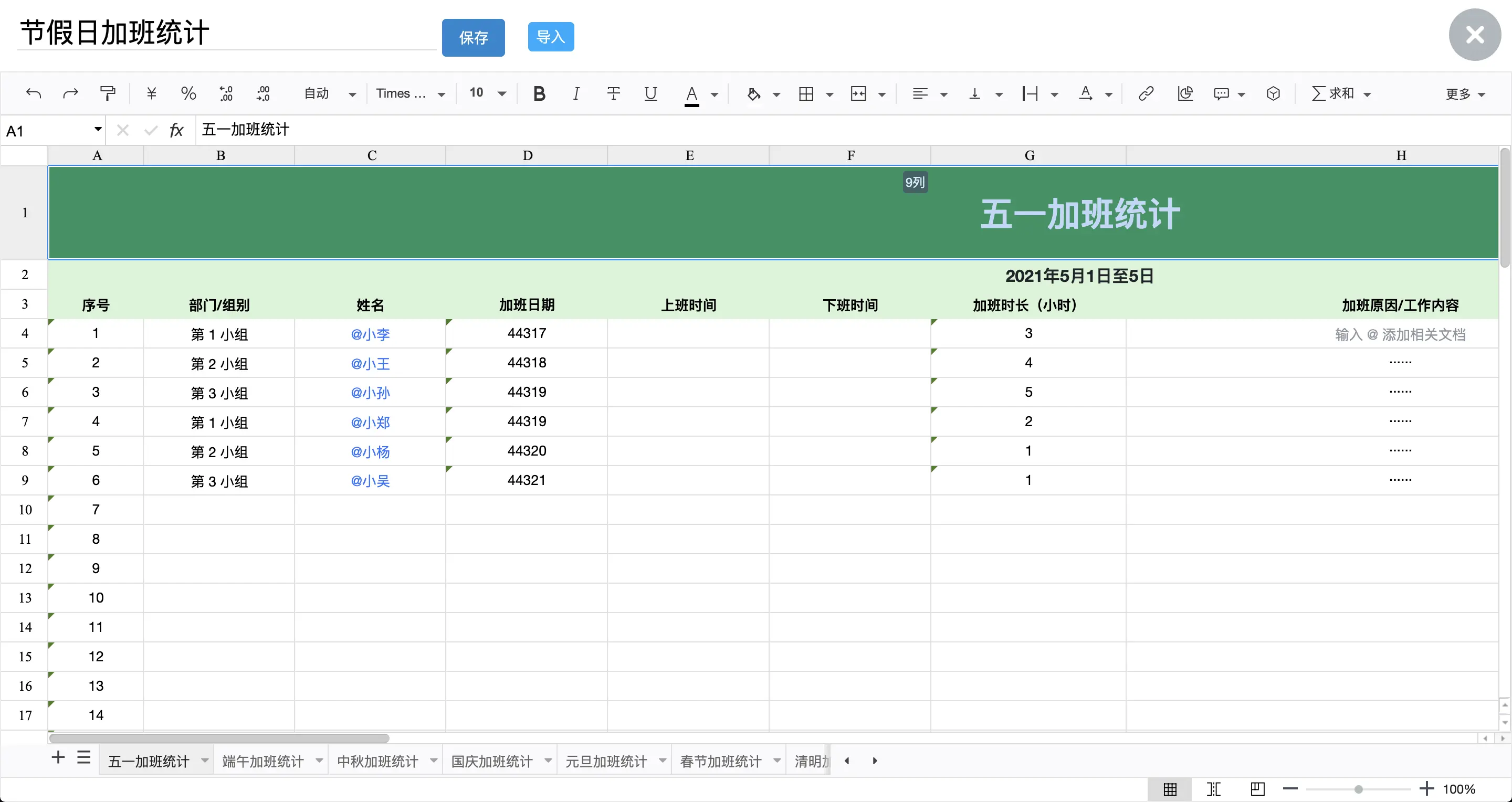Switch to the 国庆加班统计 sheet tab

coord(492,761)
